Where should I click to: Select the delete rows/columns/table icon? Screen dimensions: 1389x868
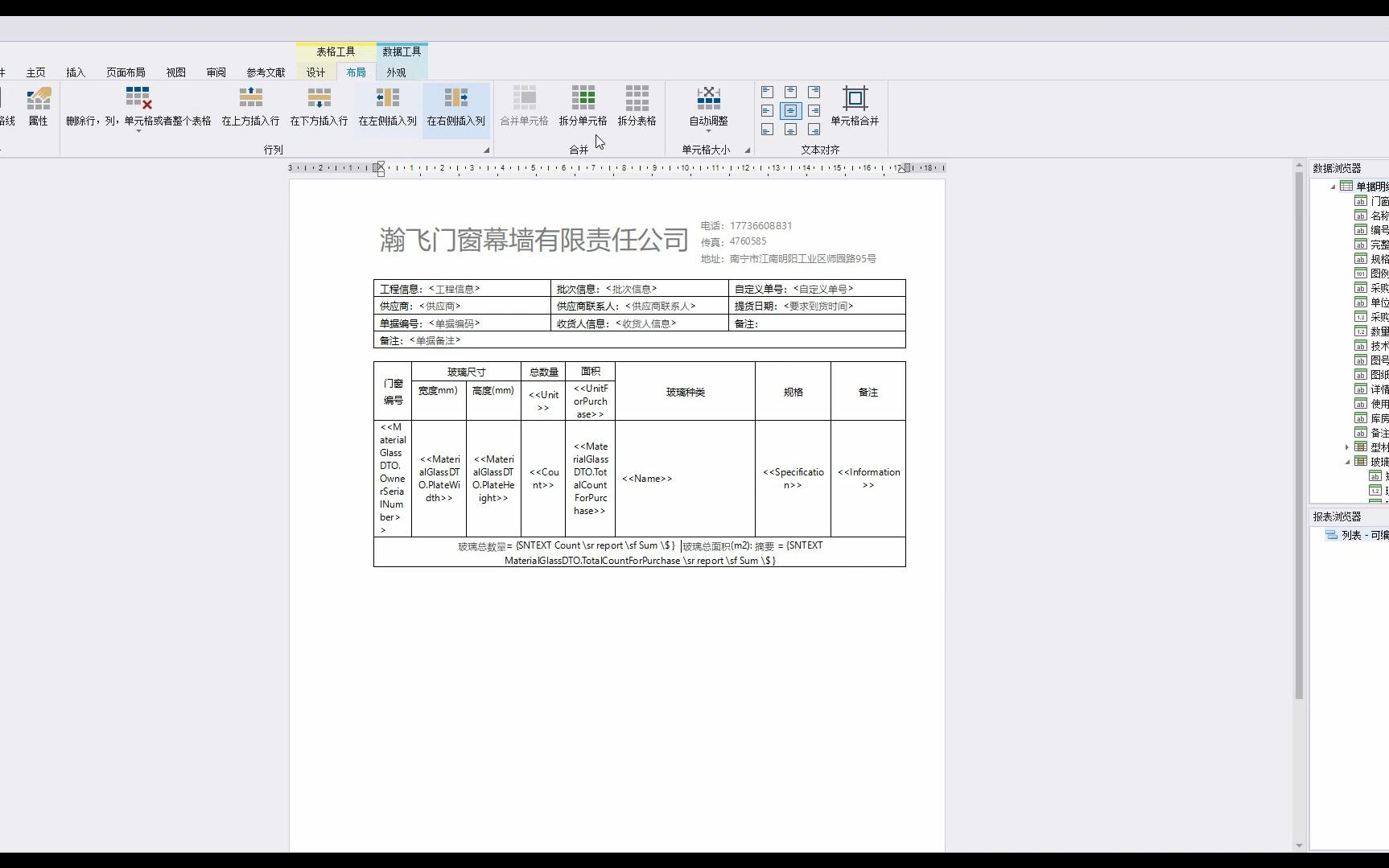coord(138,98)
